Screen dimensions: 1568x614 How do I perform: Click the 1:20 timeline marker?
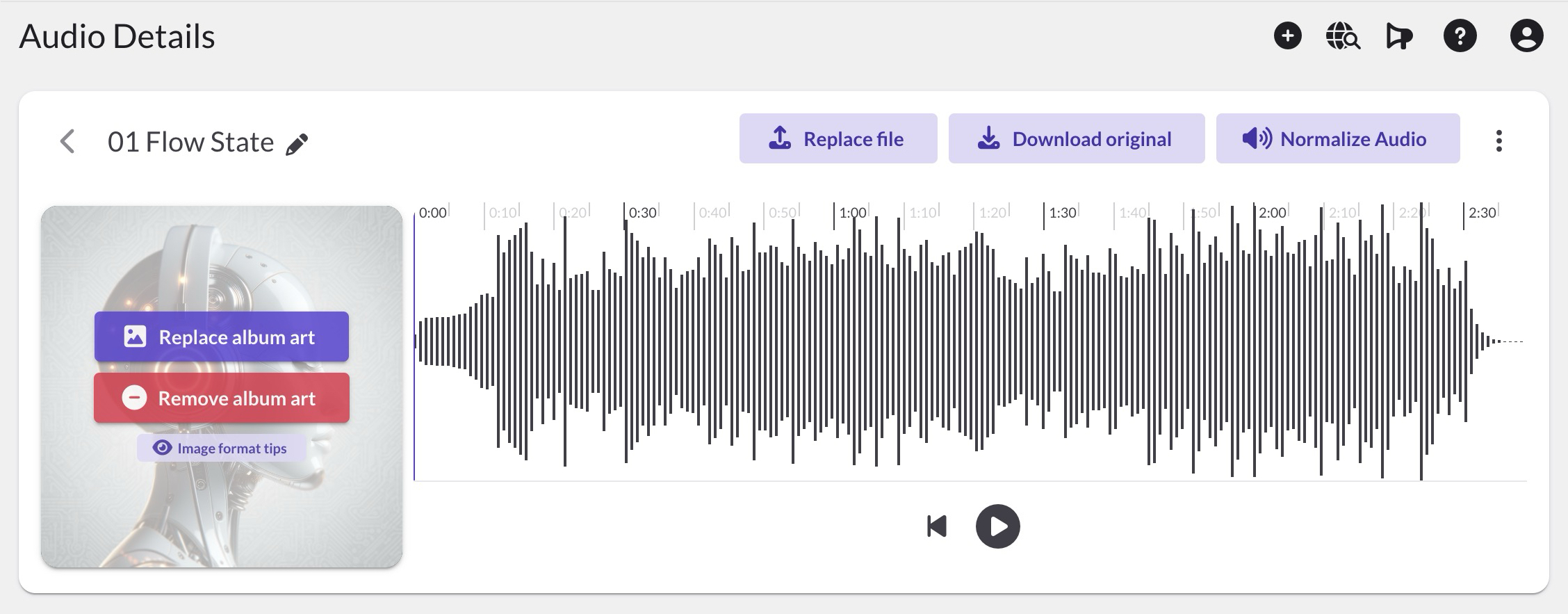(993, 213)
